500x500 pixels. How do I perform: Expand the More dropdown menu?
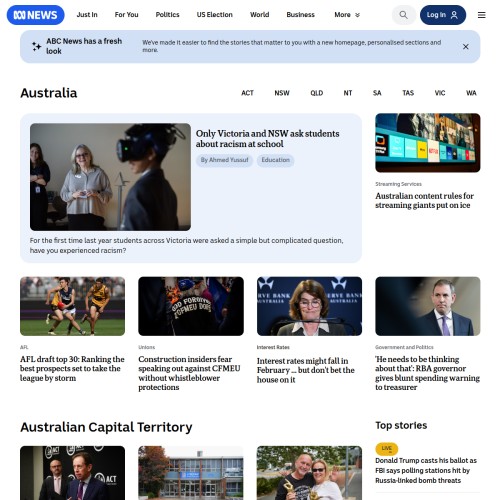[x=347, y=15]
